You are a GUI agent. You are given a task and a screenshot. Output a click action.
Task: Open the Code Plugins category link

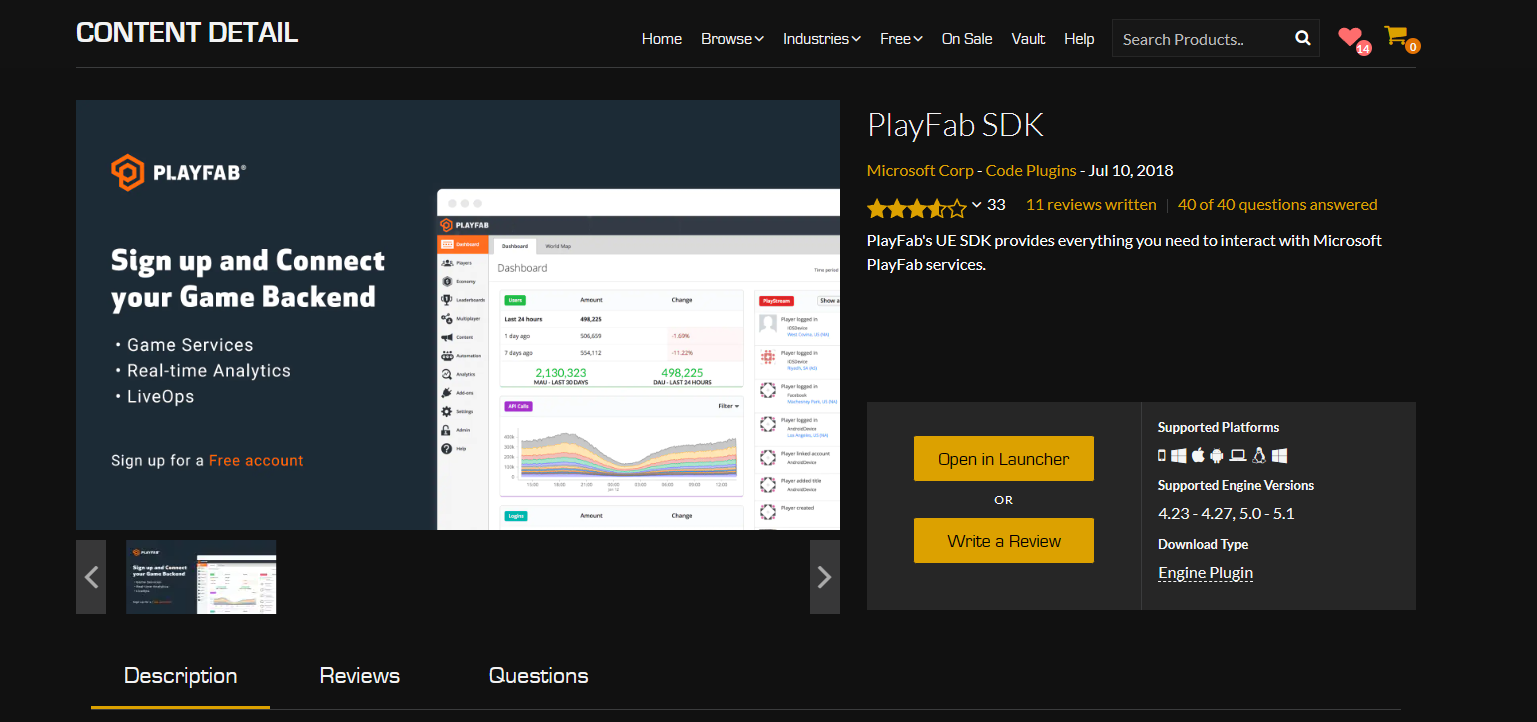pos(1031,171)
